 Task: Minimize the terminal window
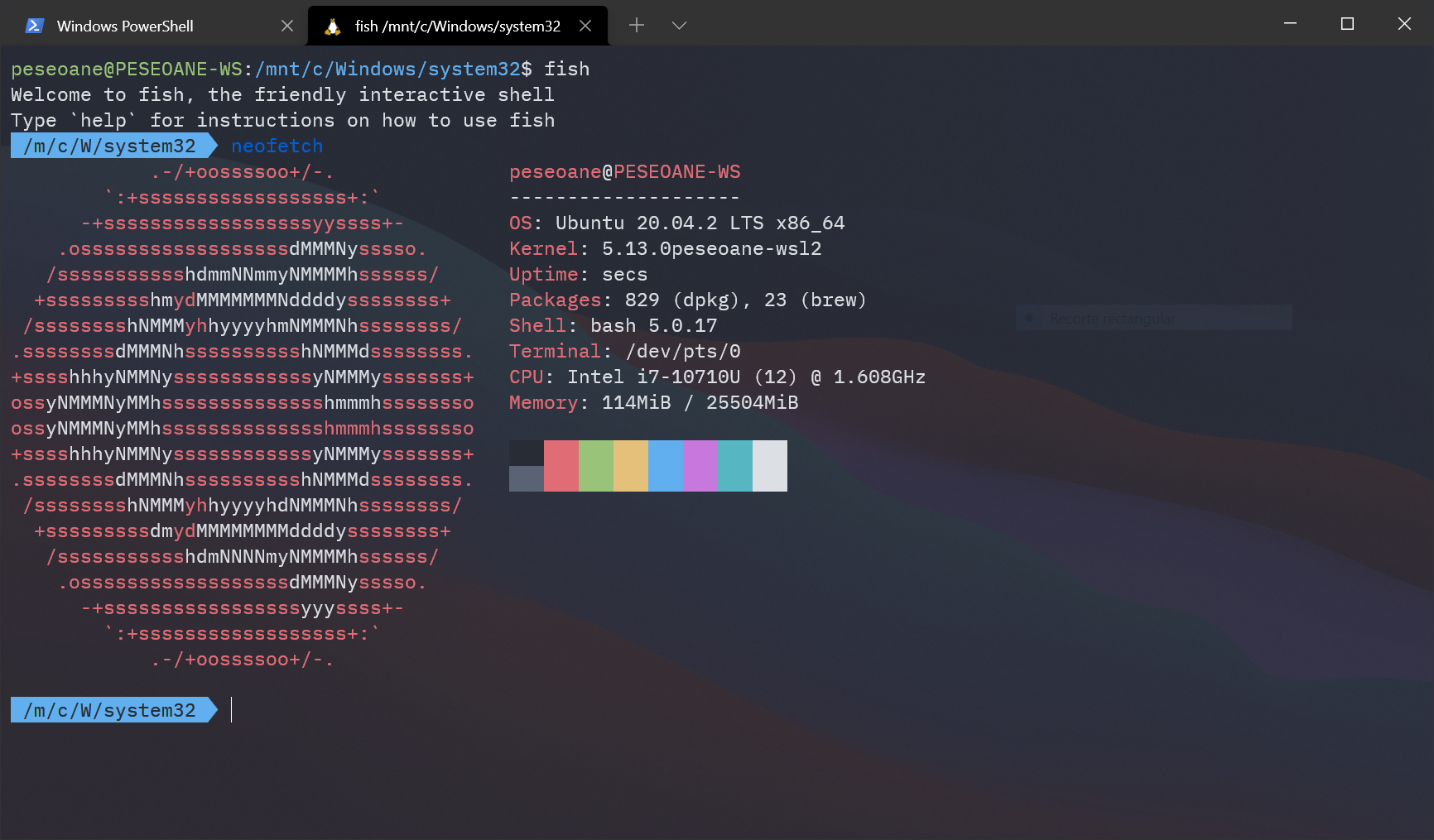[1290, 23]
